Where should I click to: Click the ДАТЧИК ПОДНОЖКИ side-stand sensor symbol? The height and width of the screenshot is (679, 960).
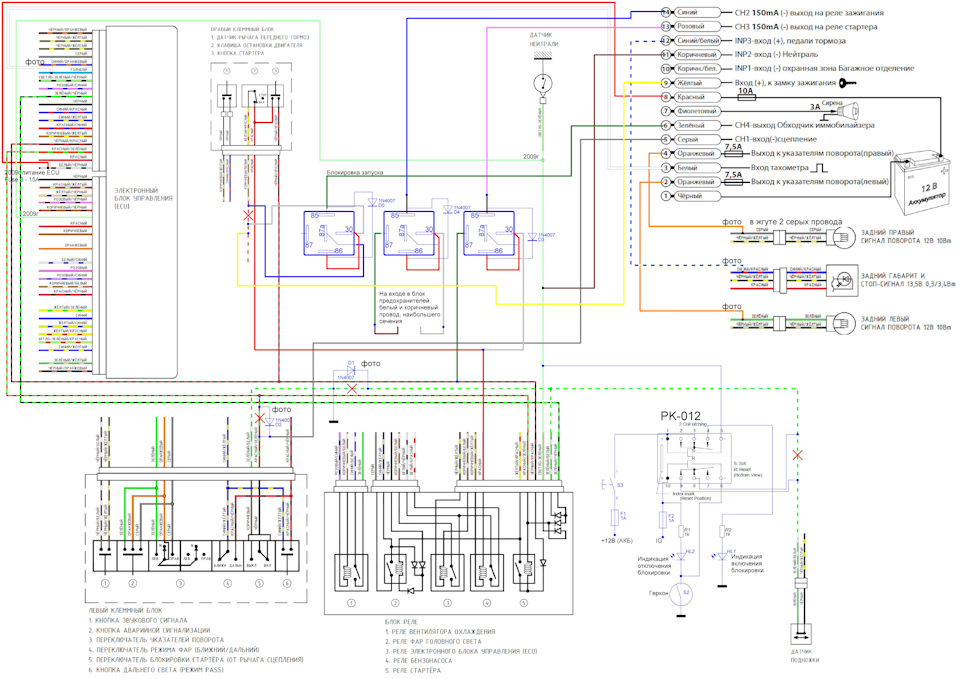(801, 636)
